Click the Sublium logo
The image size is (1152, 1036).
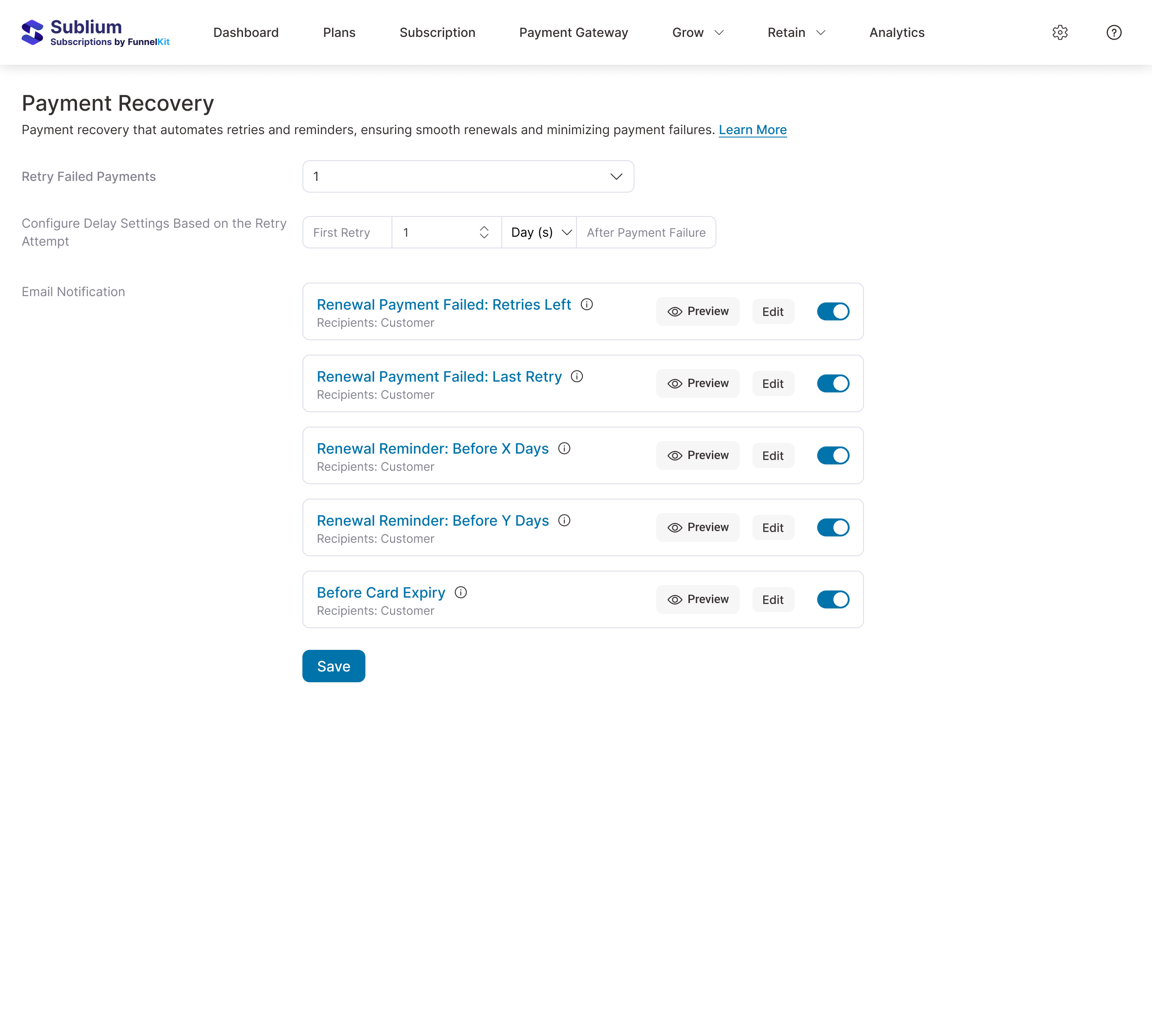95,32
